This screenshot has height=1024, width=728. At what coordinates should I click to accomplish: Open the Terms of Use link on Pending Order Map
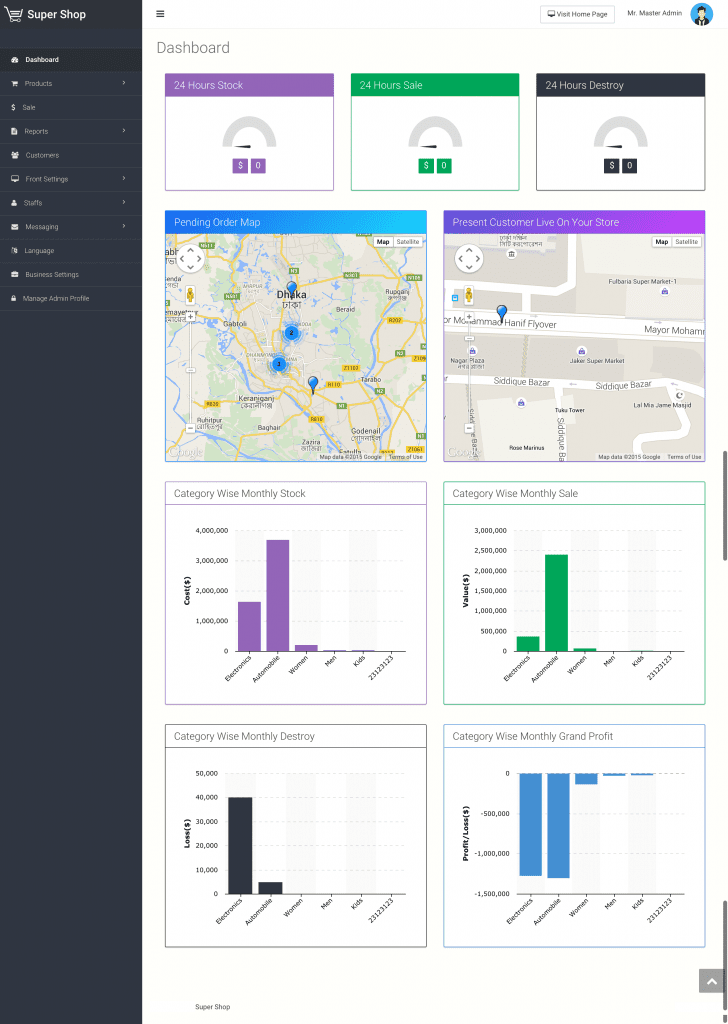tap(405, 457)
